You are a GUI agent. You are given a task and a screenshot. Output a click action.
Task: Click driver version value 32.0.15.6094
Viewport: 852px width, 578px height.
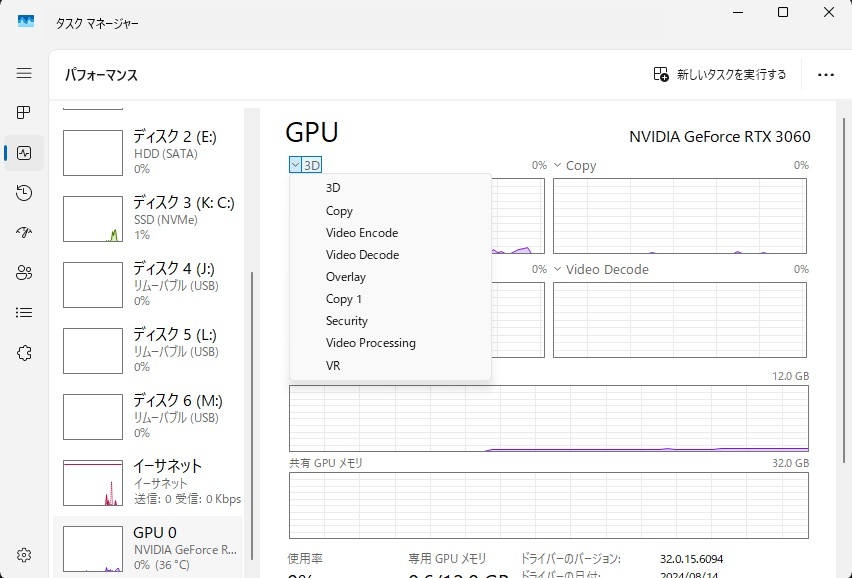[x=691, y=559]
